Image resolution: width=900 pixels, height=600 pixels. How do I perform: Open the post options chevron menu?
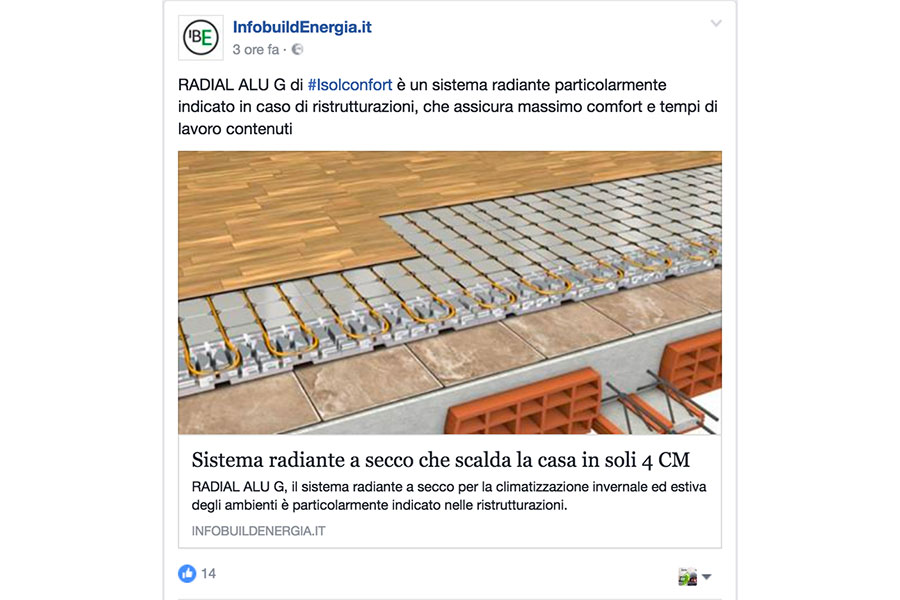(x=716, y=24)
